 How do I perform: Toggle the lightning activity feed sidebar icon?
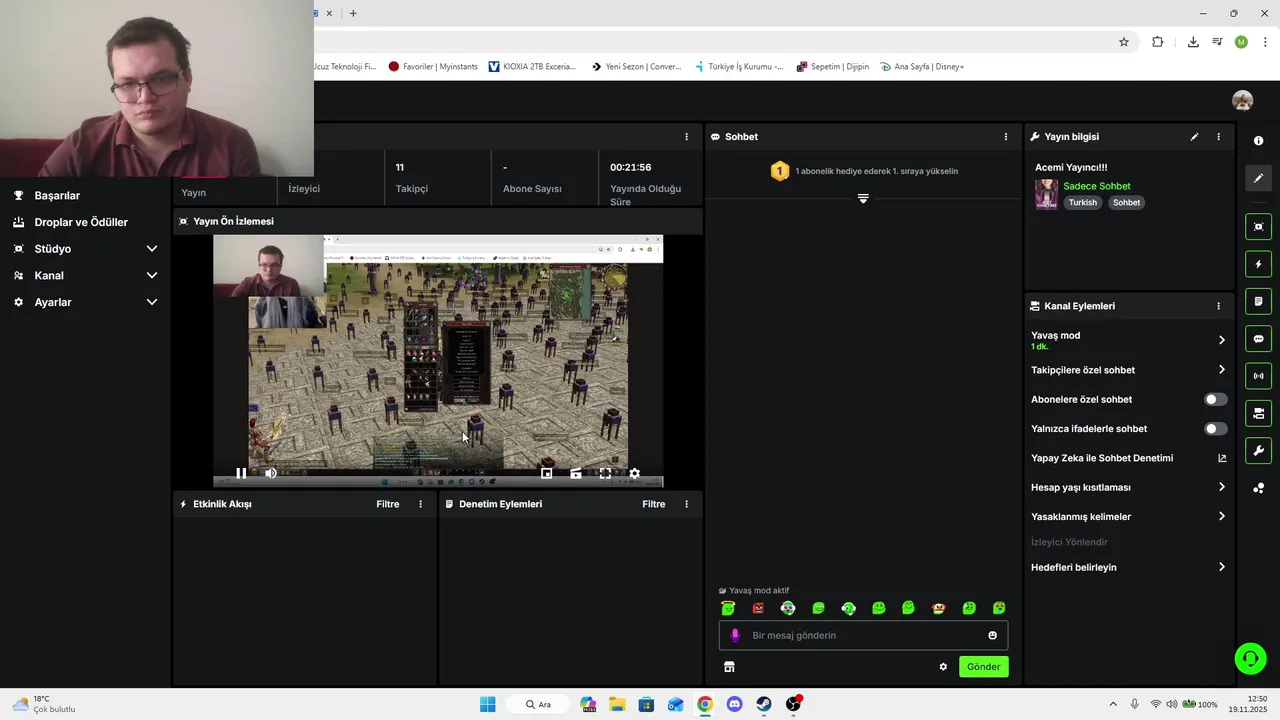1258,264
